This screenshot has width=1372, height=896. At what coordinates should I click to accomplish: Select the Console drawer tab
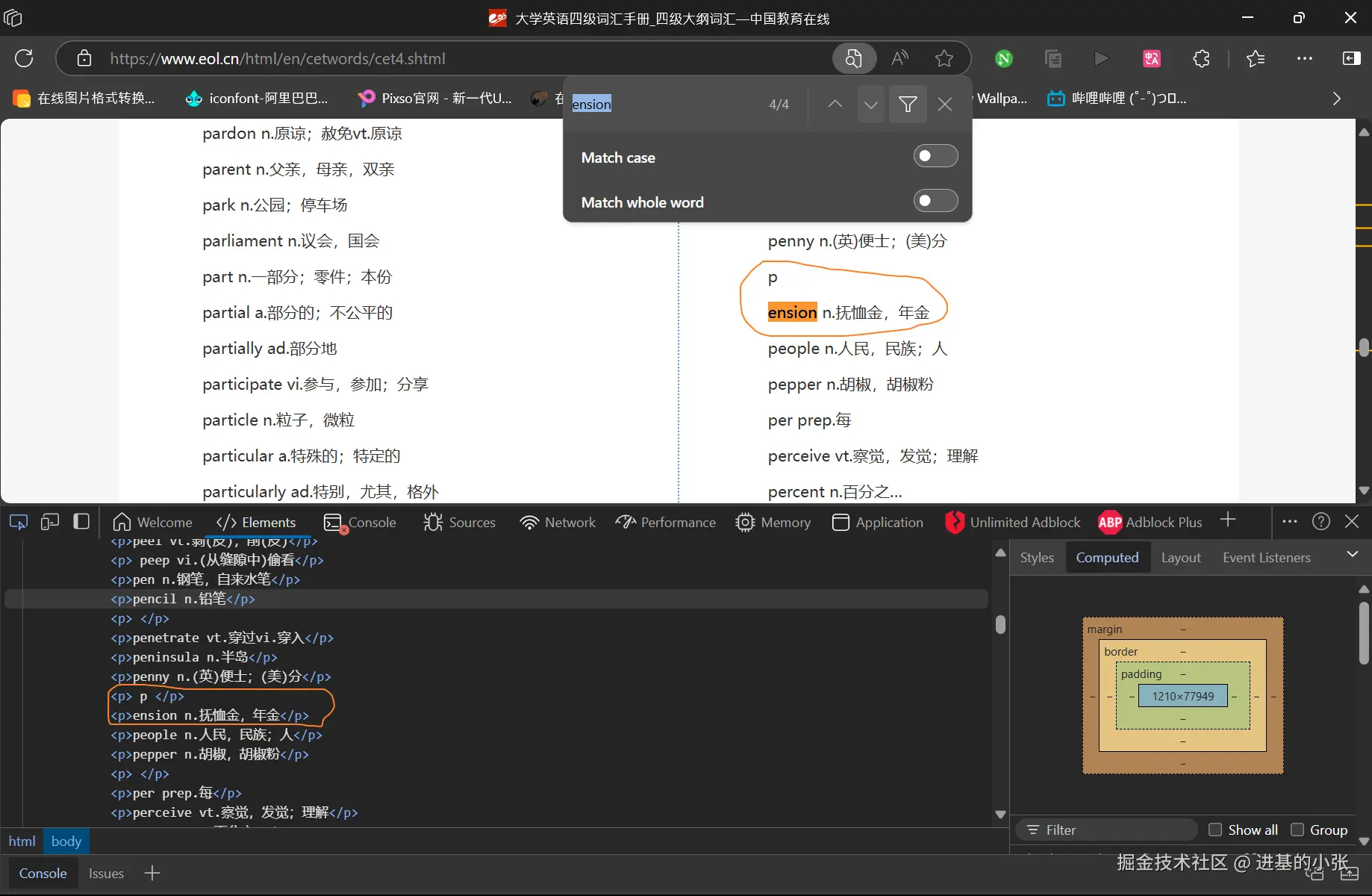(43, 874)
